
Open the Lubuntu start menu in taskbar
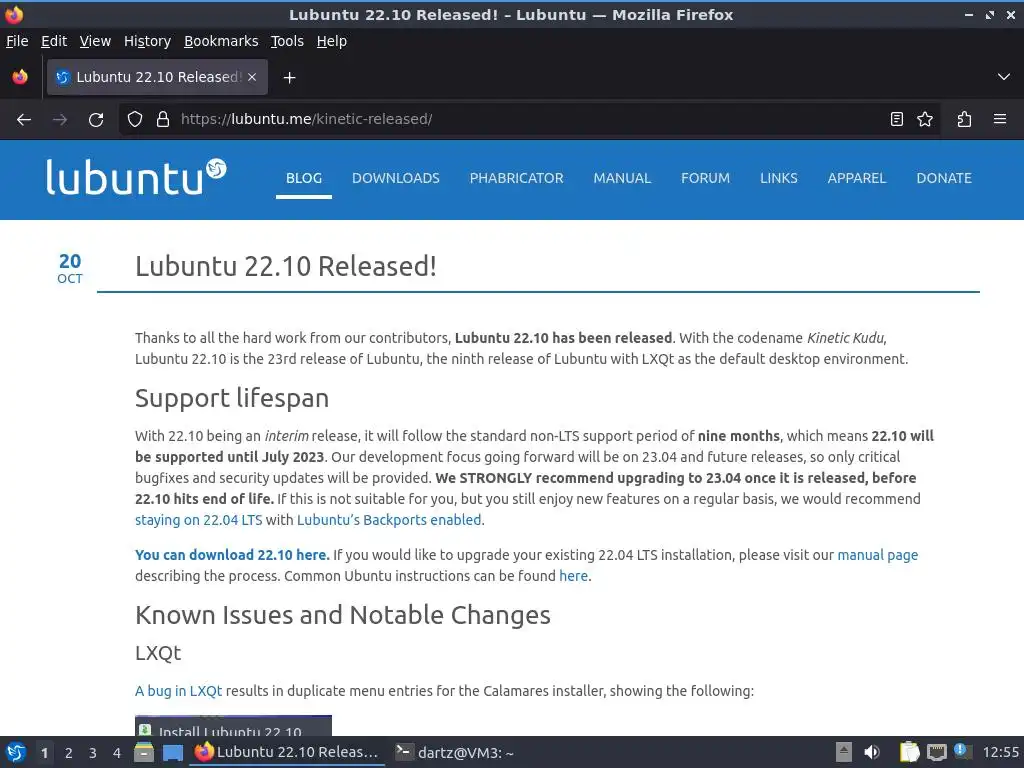point(16,752)
